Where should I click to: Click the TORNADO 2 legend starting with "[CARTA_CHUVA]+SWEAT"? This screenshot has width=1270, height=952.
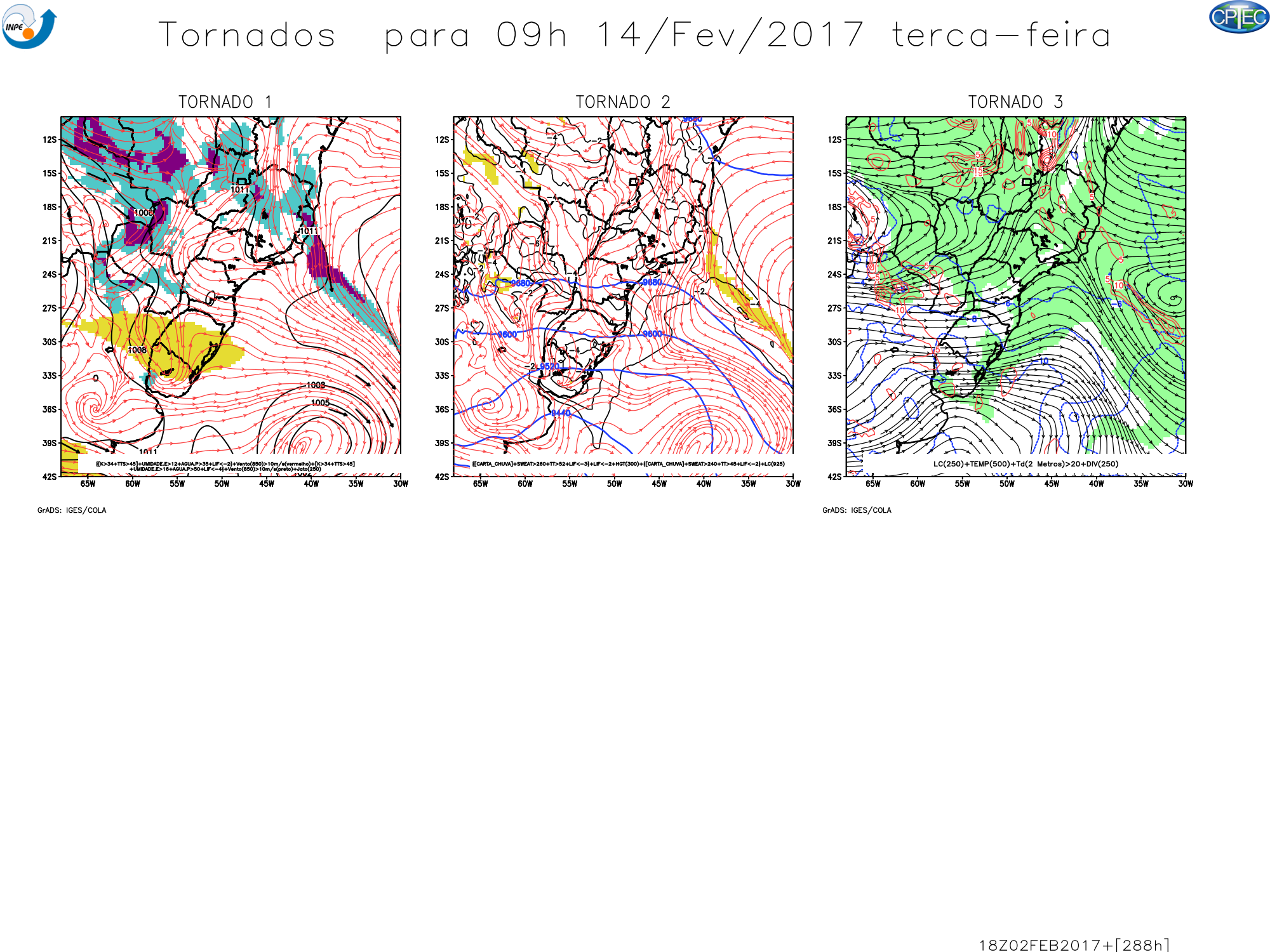[628, 464]
